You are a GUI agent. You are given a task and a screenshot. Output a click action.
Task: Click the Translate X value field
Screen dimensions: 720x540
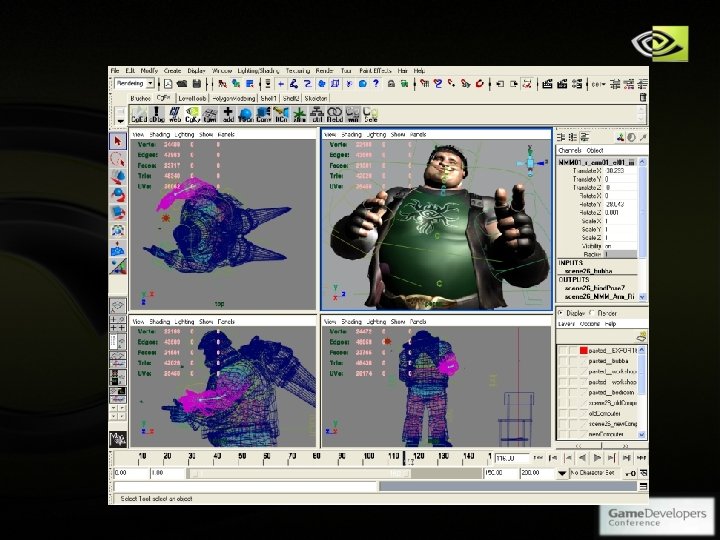click(x=620, y=171)
